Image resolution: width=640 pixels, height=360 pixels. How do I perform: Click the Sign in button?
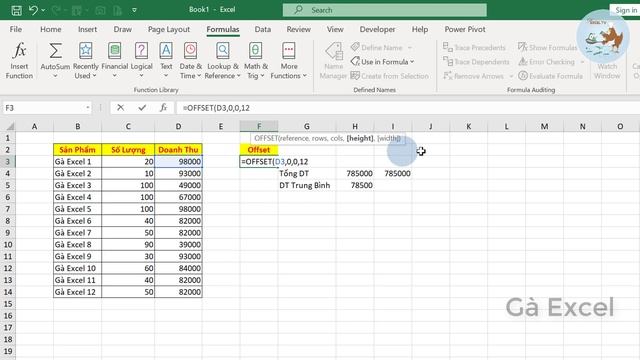[x=625, y=10]
